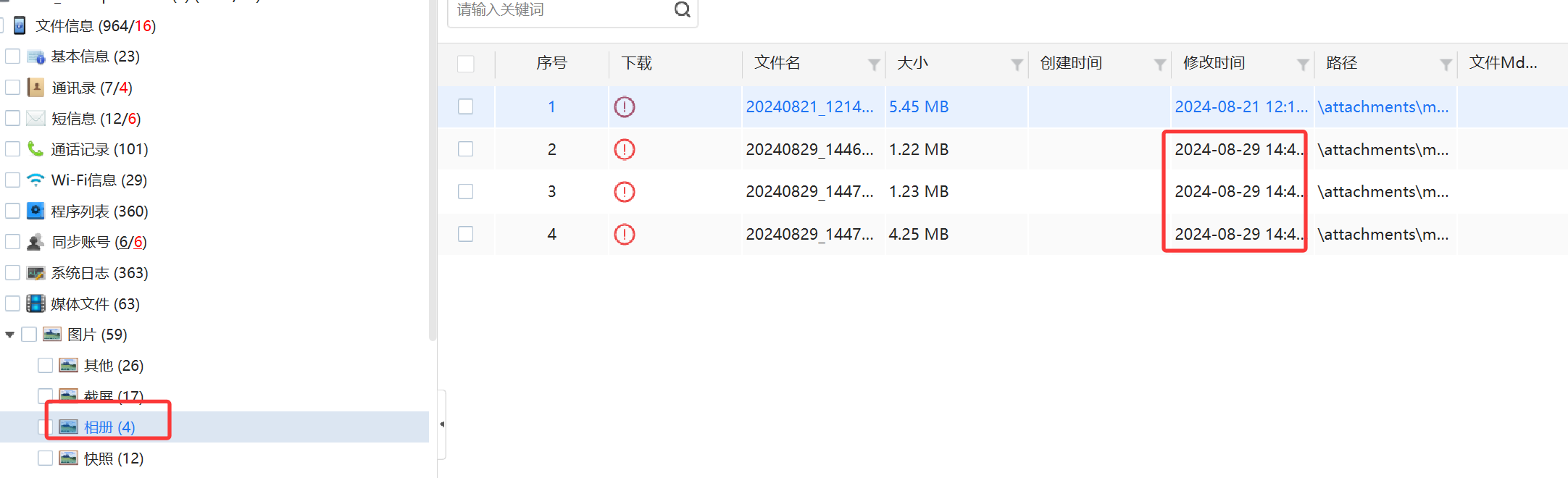Image resolution: width=1568 pixels, height=478 pixels.
Task: Click the Wi-Fi信息 icon in the sidebar
Action: (x=36, y=180)
